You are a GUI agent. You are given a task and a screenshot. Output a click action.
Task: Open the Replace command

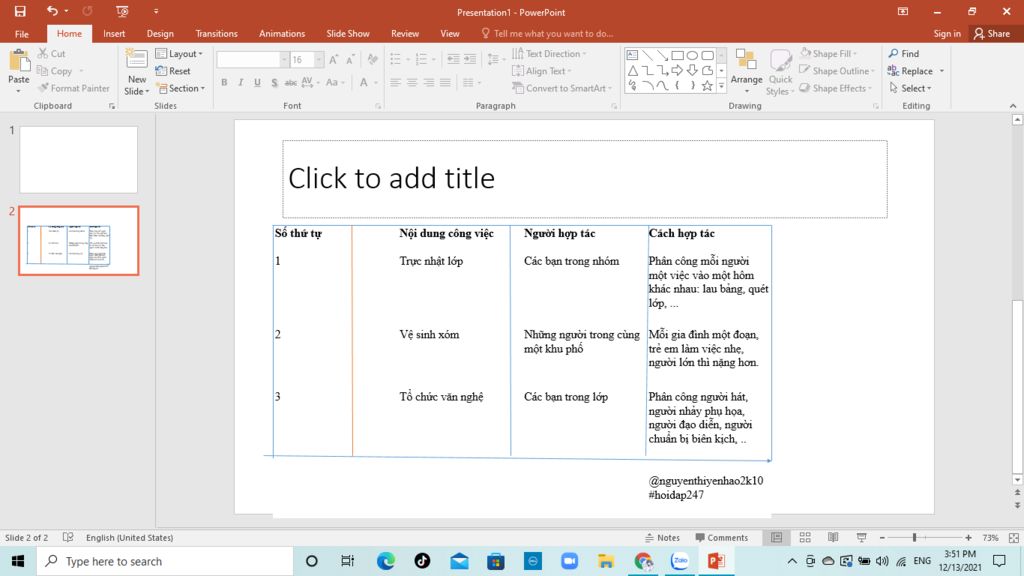tap(910, 71)
